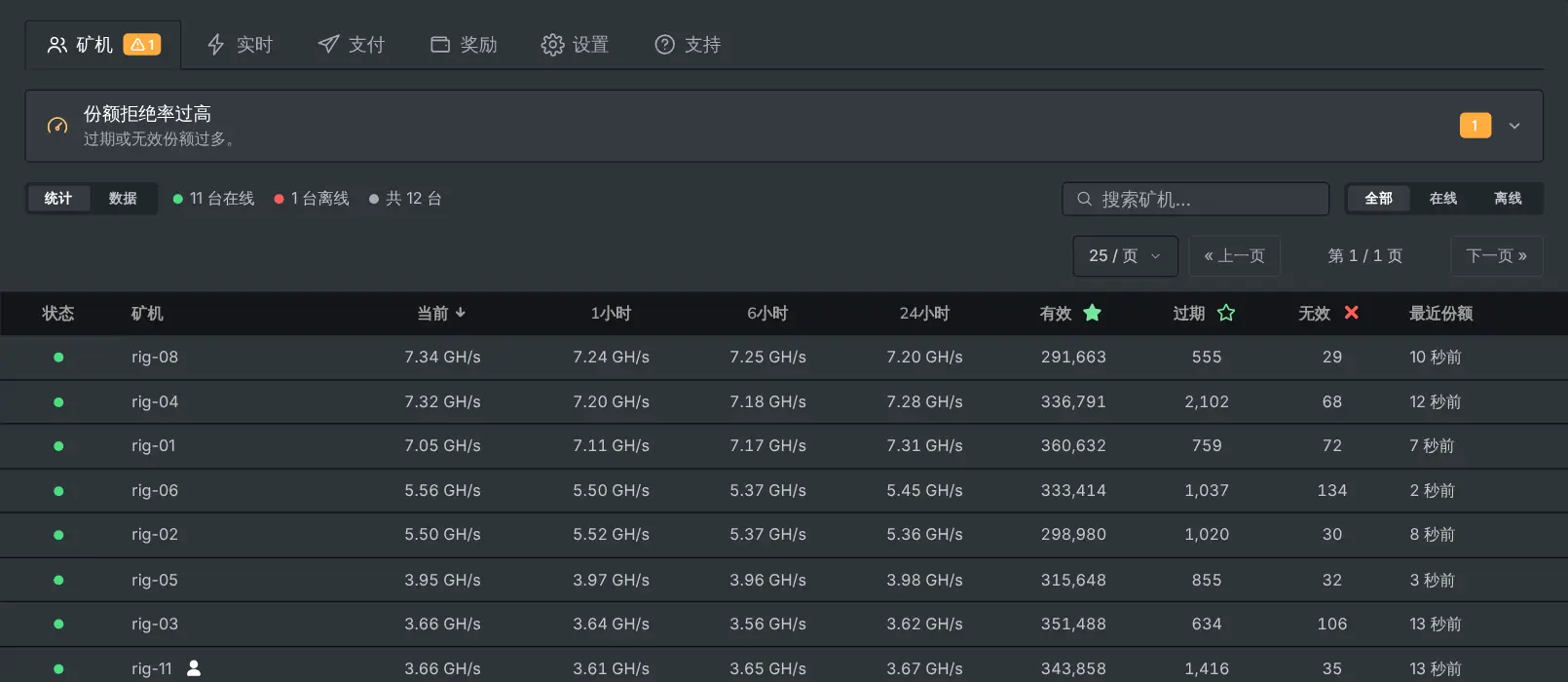Viewport: 1568px width, 682px height.
Task: Click the 共 12 台 total indicator
Action: pyautogui.click(x=405, y=199)
